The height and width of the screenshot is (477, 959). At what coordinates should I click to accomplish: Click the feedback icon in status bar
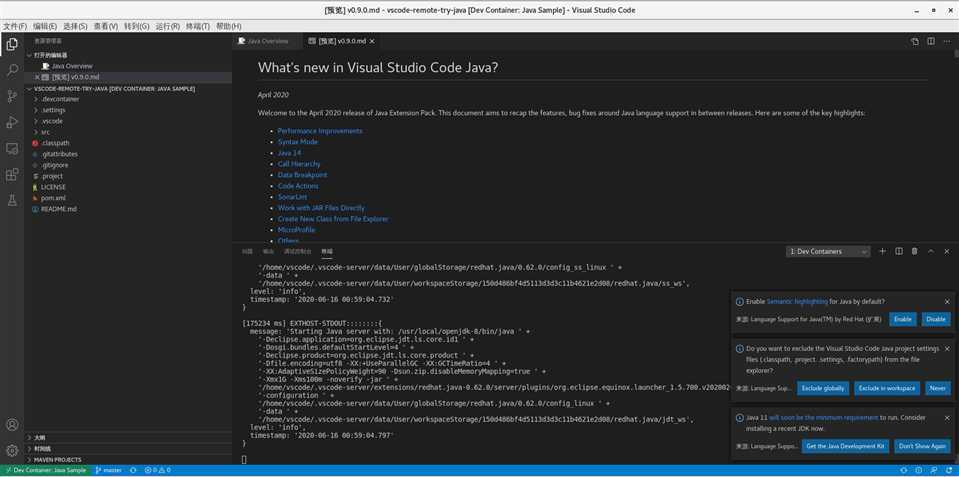click(x=934, y=470)
